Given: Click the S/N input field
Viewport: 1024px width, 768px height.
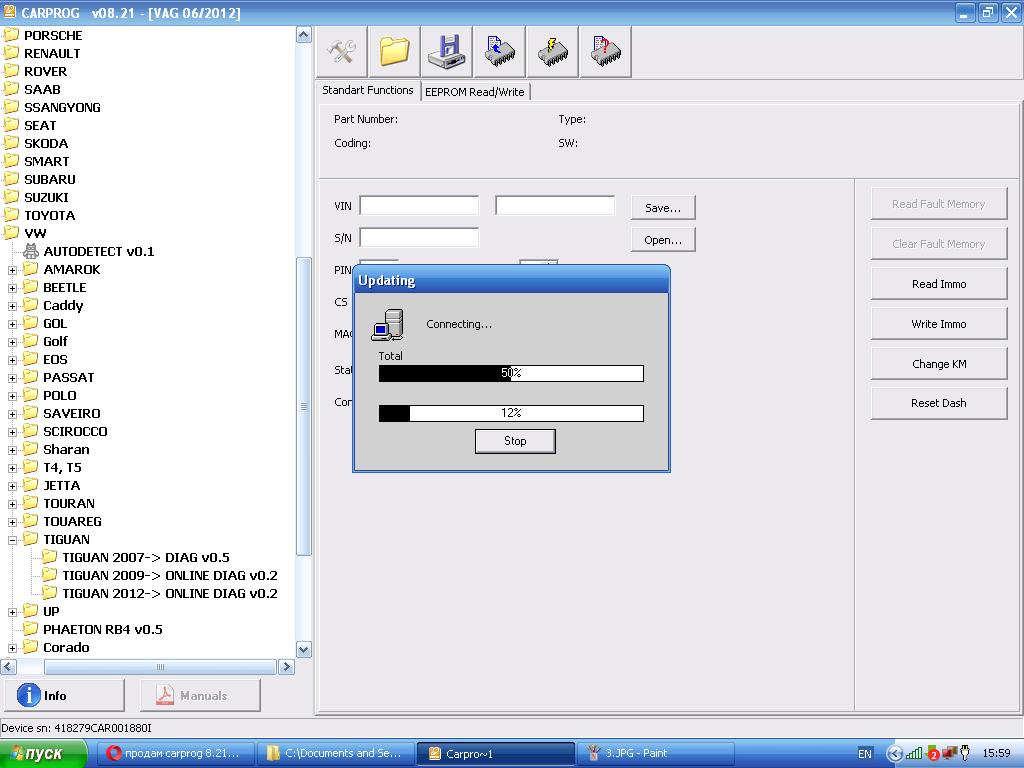Looking at the screenshot, I should click(419, 238).
